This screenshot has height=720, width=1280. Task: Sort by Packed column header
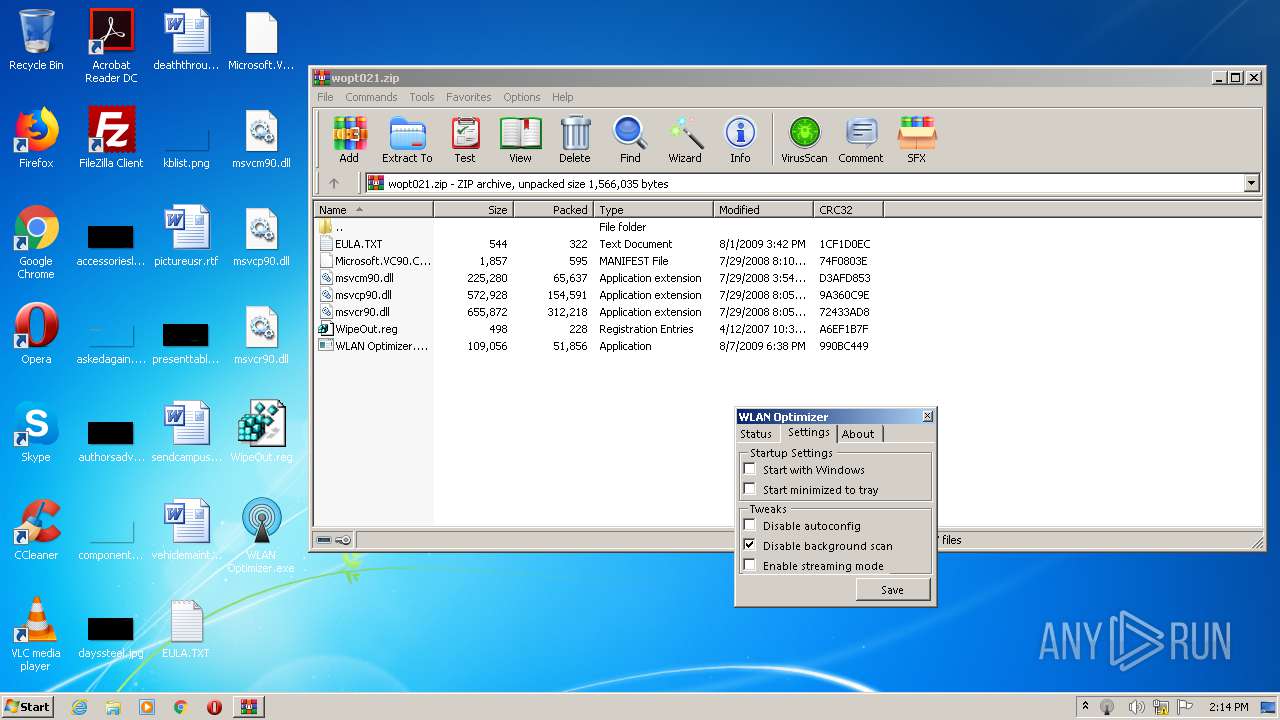554,209
